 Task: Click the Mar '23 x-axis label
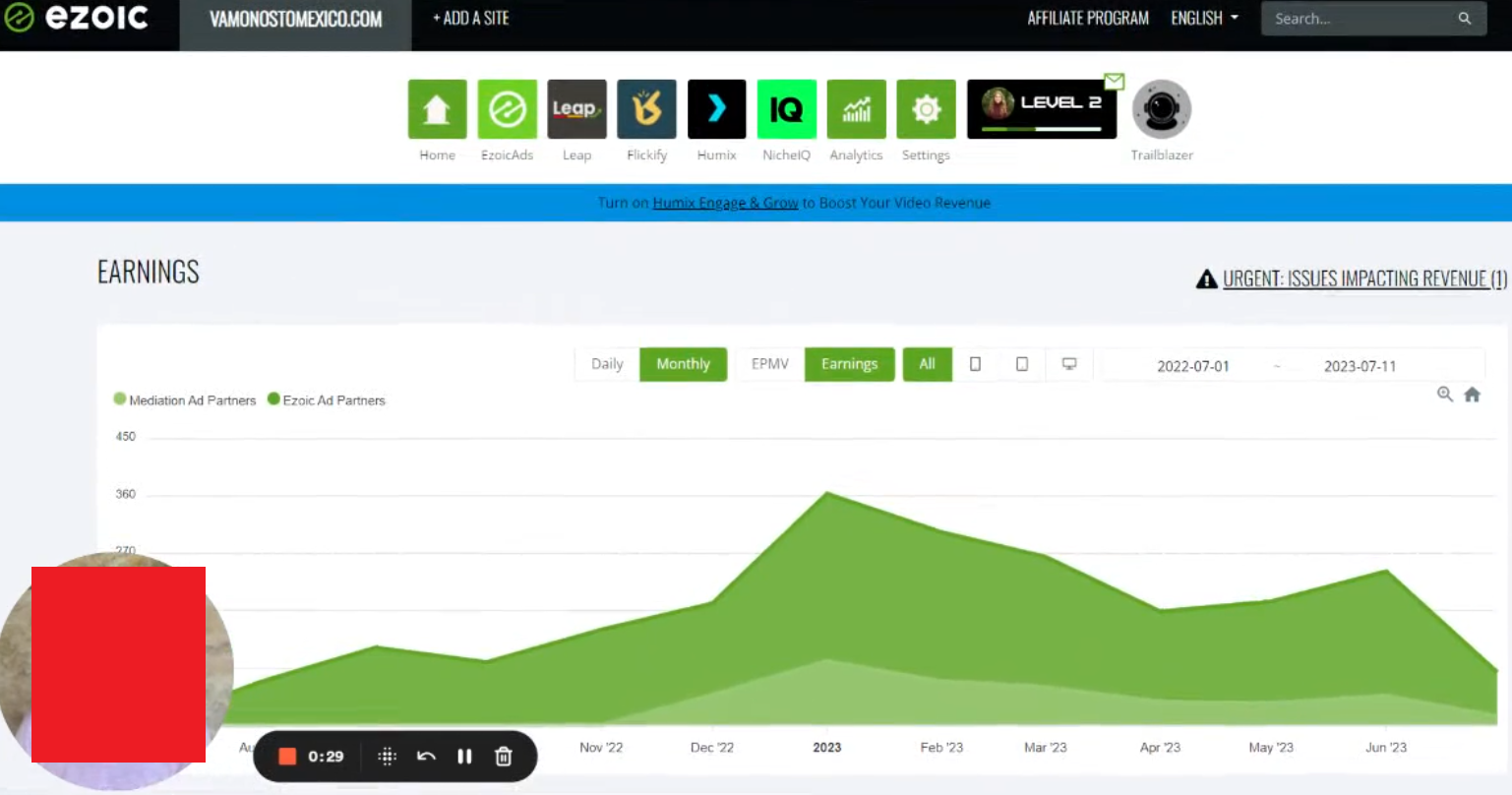[1045, 748]
